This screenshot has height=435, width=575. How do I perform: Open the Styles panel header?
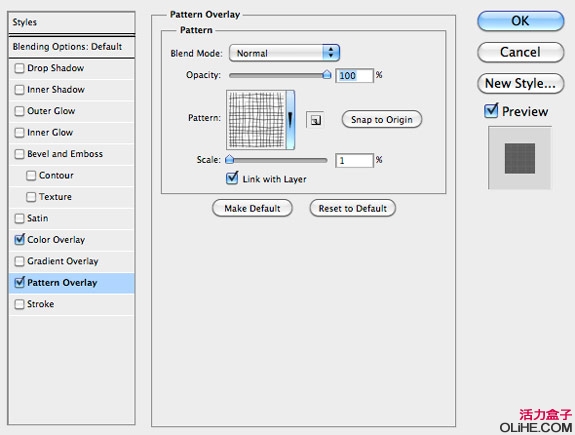(72, 22)
